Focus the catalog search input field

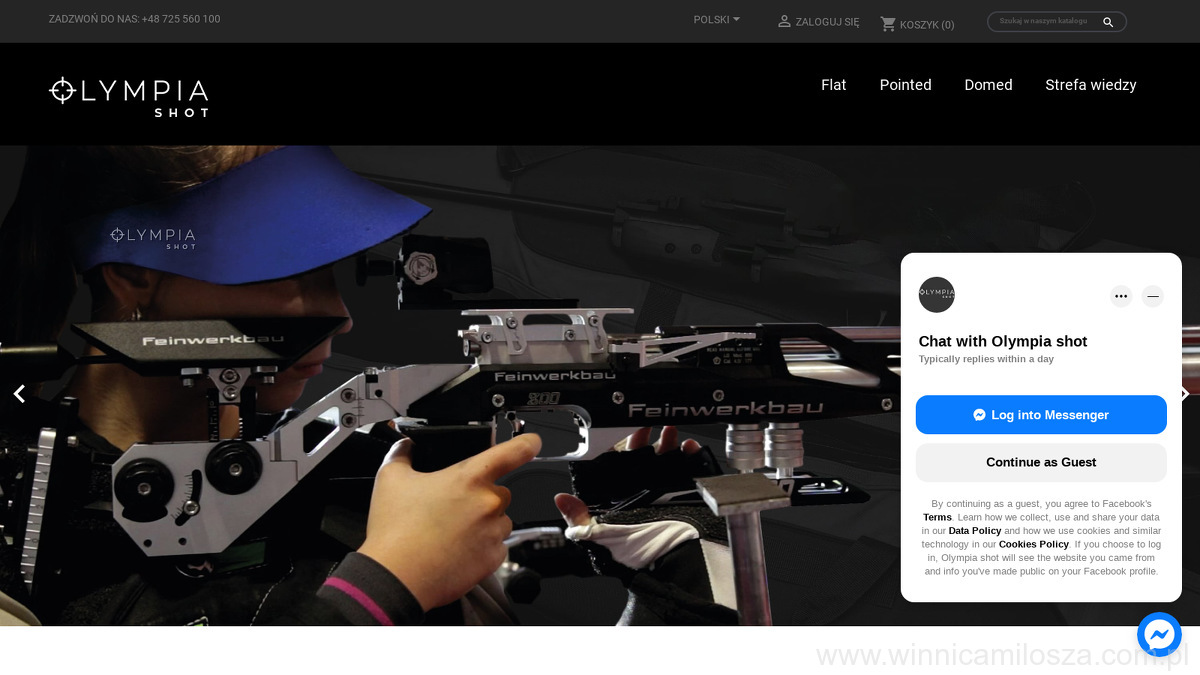1045,21
